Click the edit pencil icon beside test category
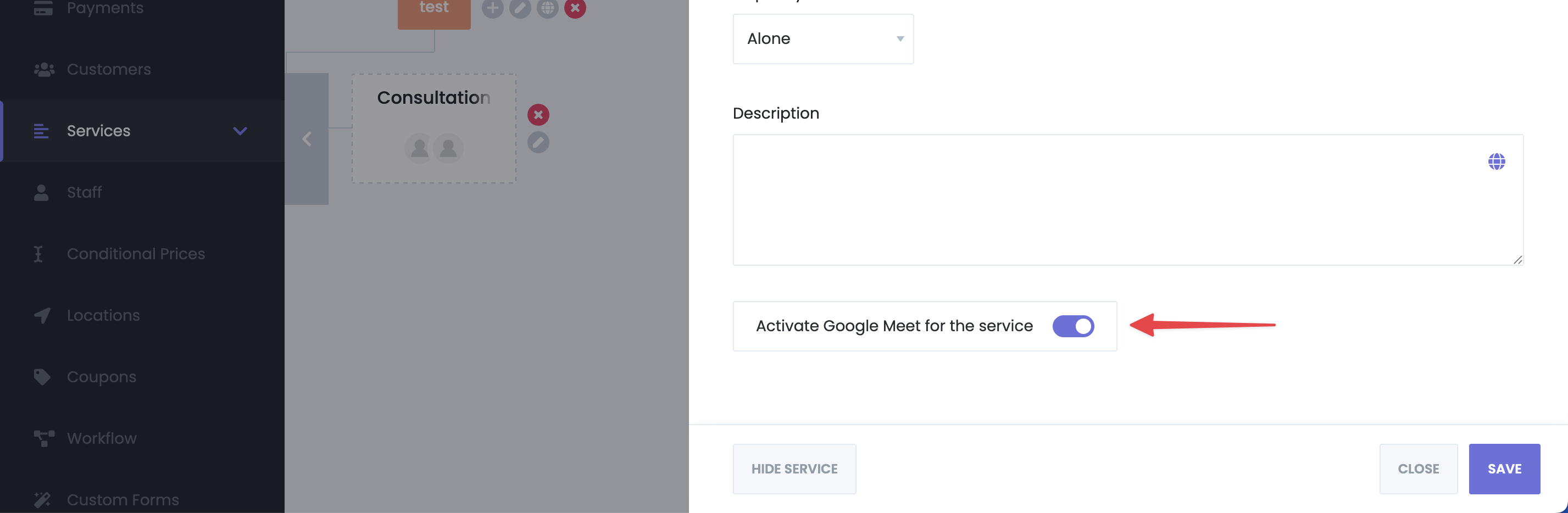The width and height of the screenshot is (1568, 513). point(520,8)
